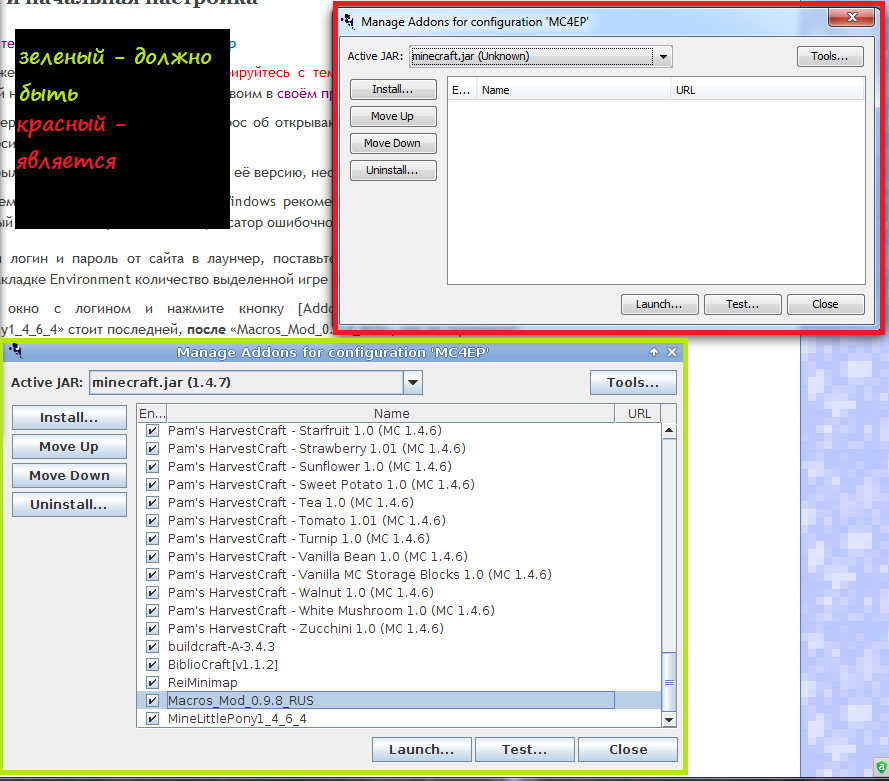Toggle Pam's HarvestCraft Walnut 1.0 checkbox
Viewport: 889px width, 781px height.
tap(152, 593)
